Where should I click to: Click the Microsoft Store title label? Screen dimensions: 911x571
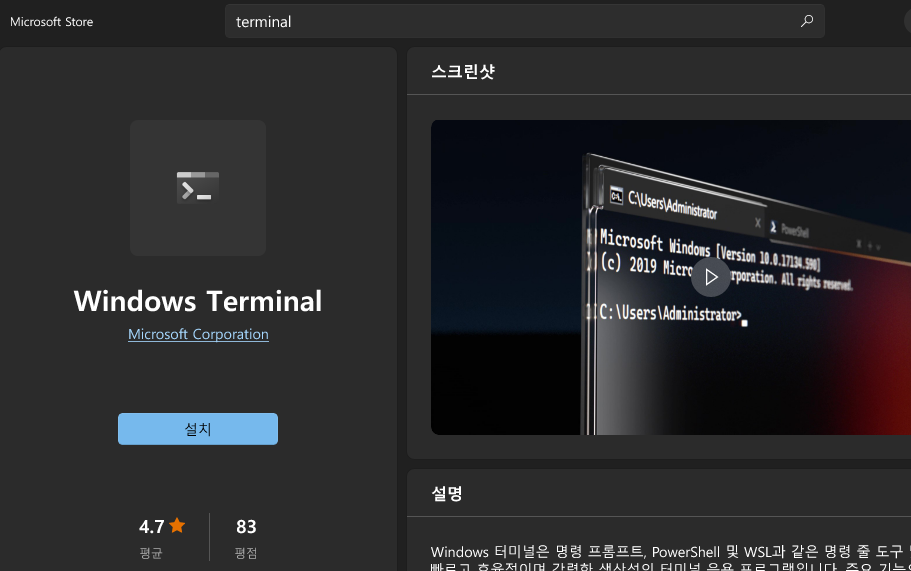[x=52, y=21]
